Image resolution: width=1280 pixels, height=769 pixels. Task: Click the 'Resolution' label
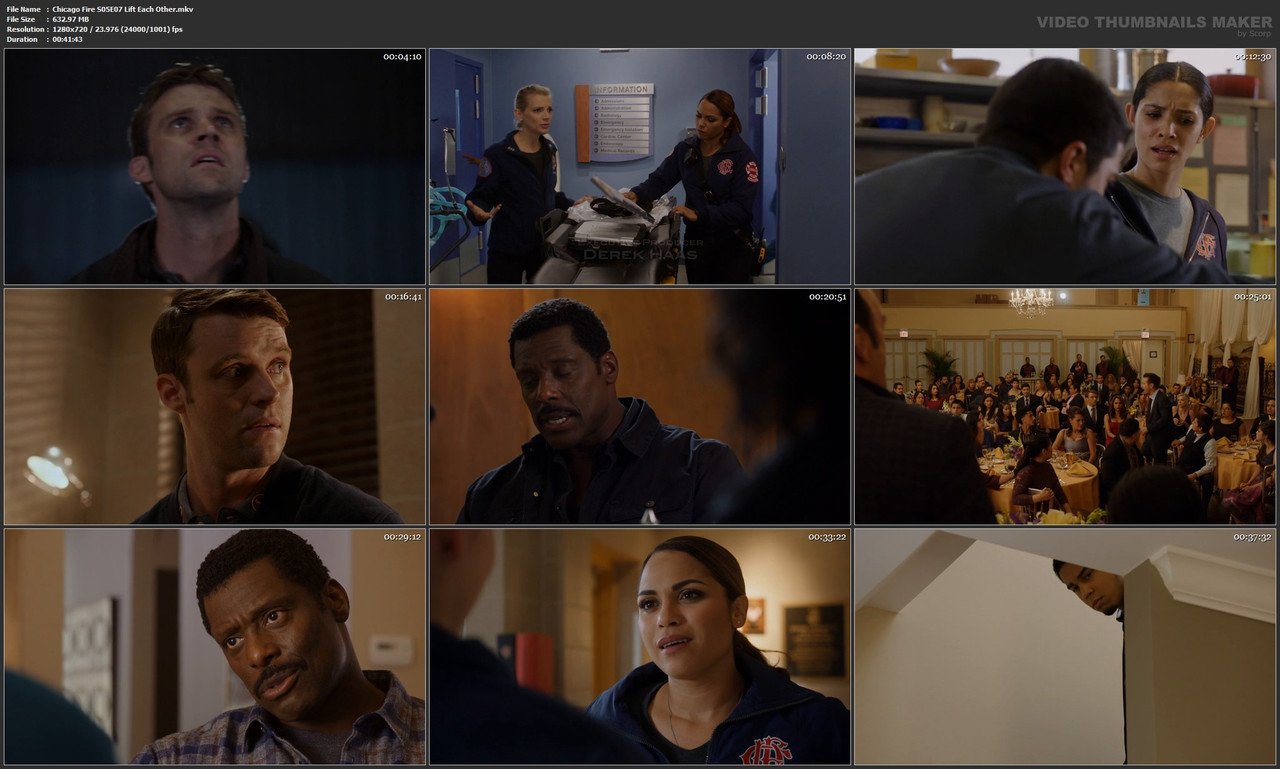point(24,29)
